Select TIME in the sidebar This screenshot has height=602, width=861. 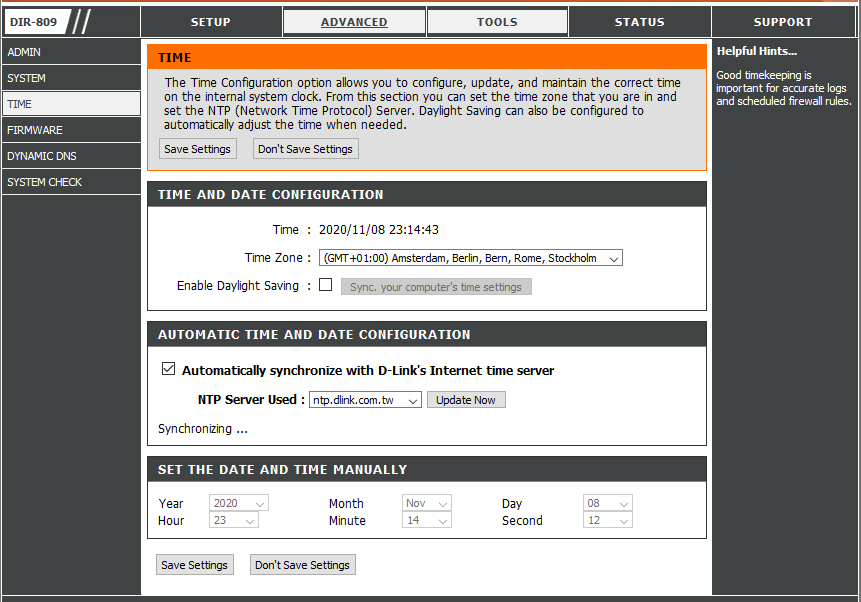pos(71,104)
